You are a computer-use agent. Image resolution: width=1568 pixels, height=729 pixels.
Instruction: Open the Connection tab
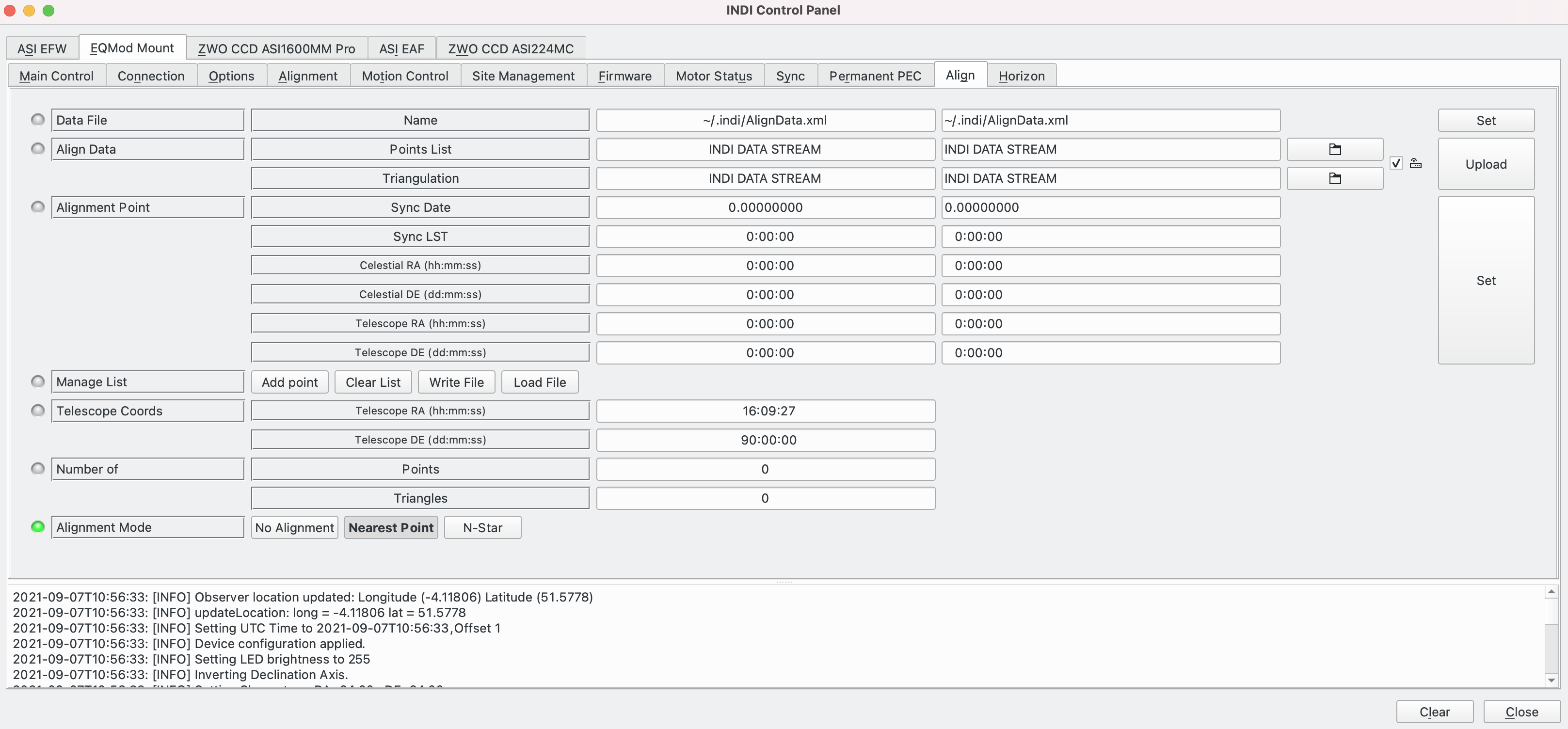coord(151,76)
